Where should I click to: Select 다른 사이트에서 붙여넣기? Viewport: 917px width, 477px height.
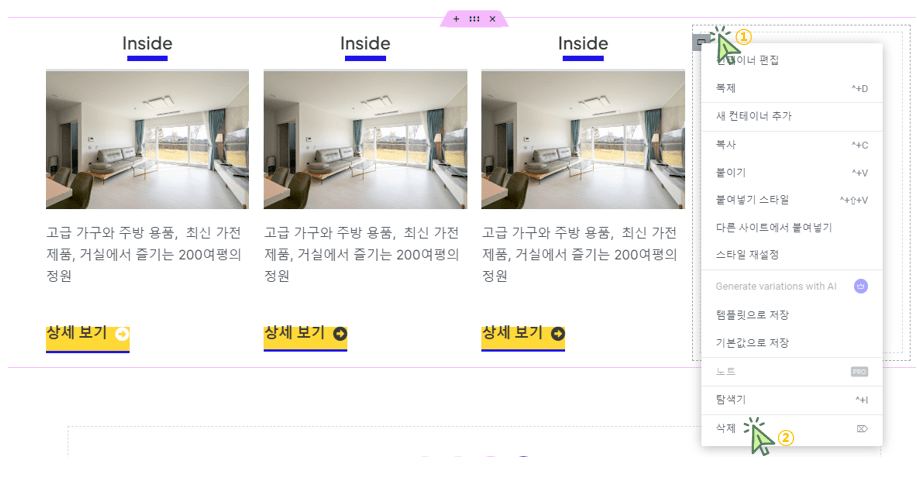point(792,227)
